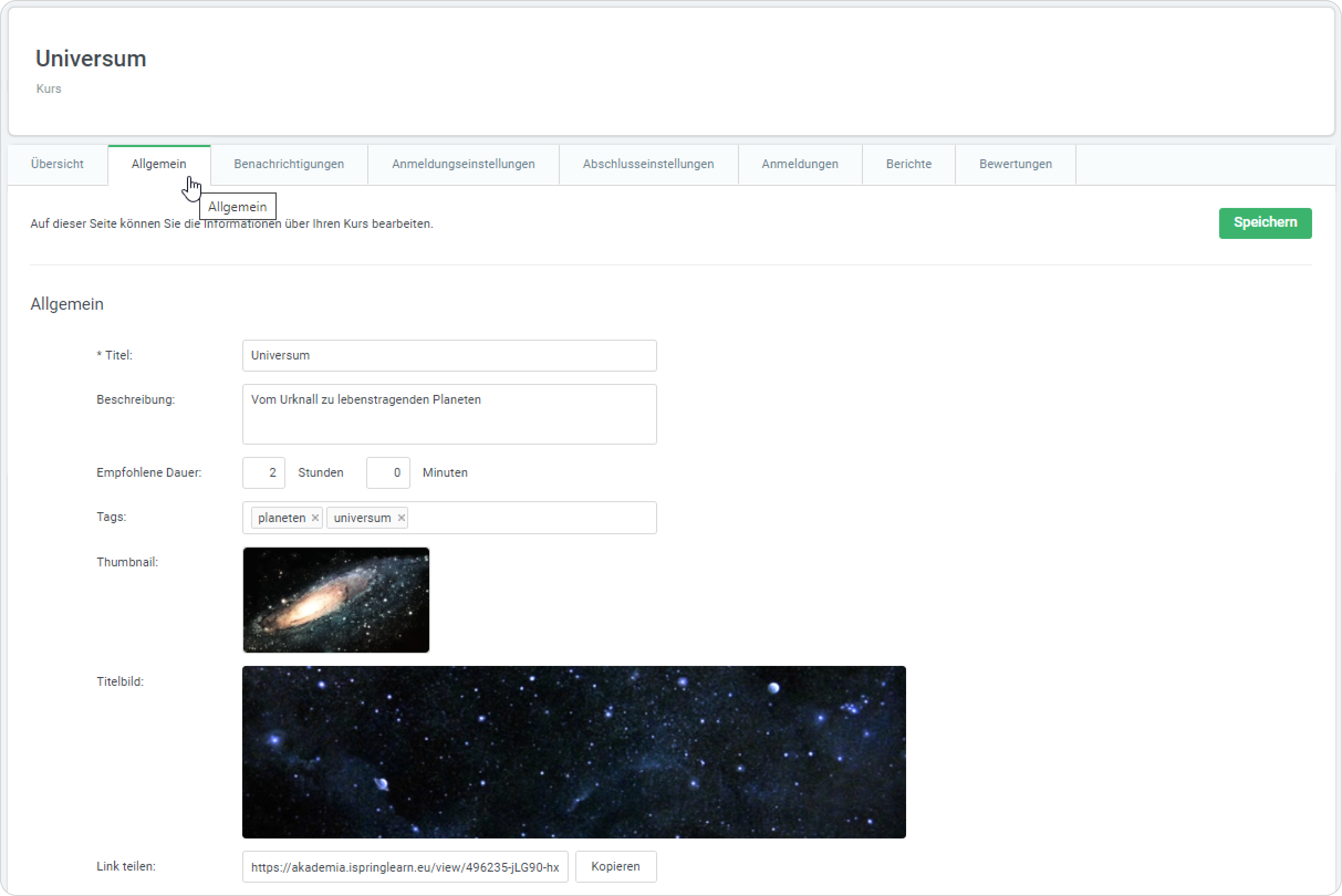This screenshot has height=896, width=1342.
Task: Click into the Titel input field
Action: coord(449,356)
